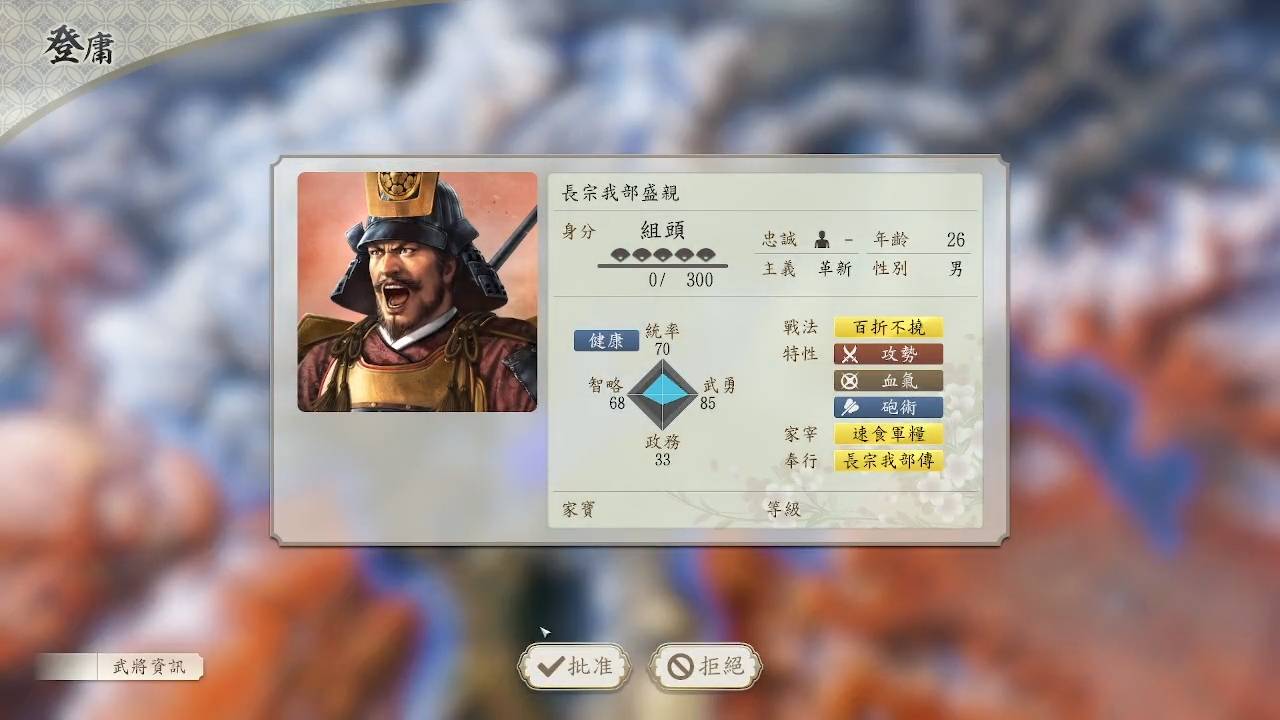Click the 批准 checkmark icon
Viewport: 1280px width, 720px height.
550,667
